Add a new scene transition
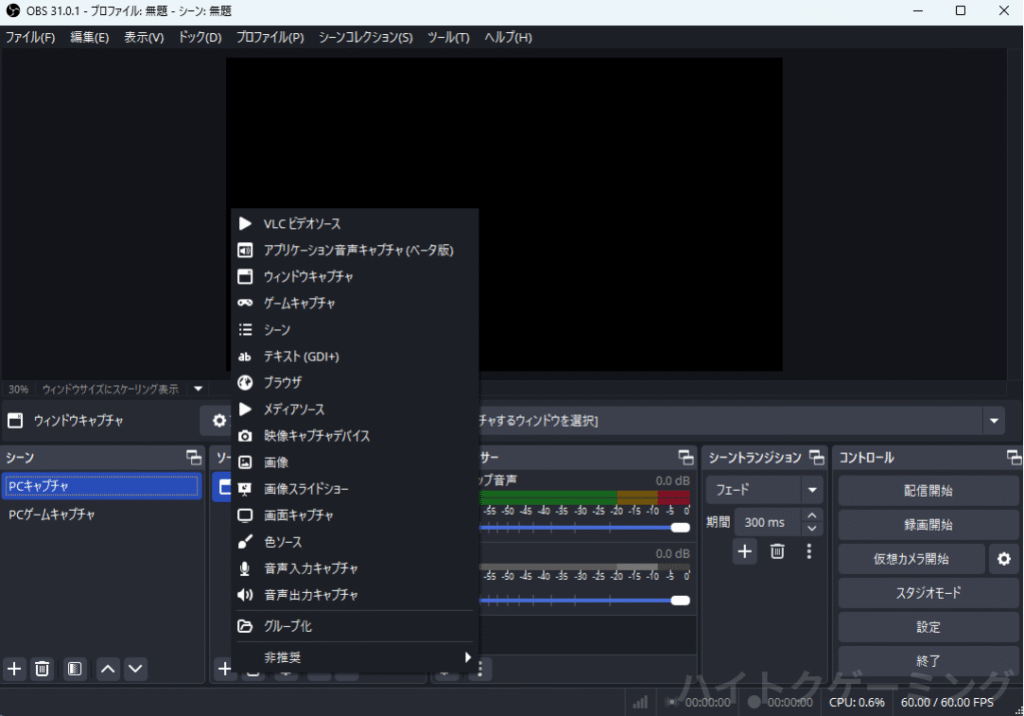This screenshot has width=1024, height=716. [x=744, y=552]
